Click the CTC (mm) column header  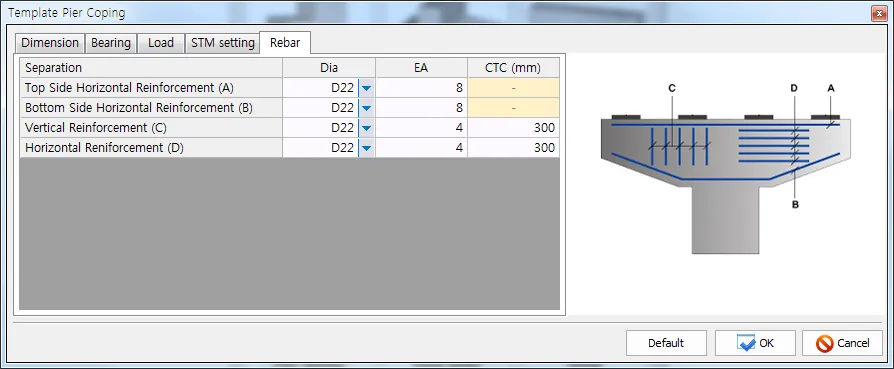[x=514, y=68]
